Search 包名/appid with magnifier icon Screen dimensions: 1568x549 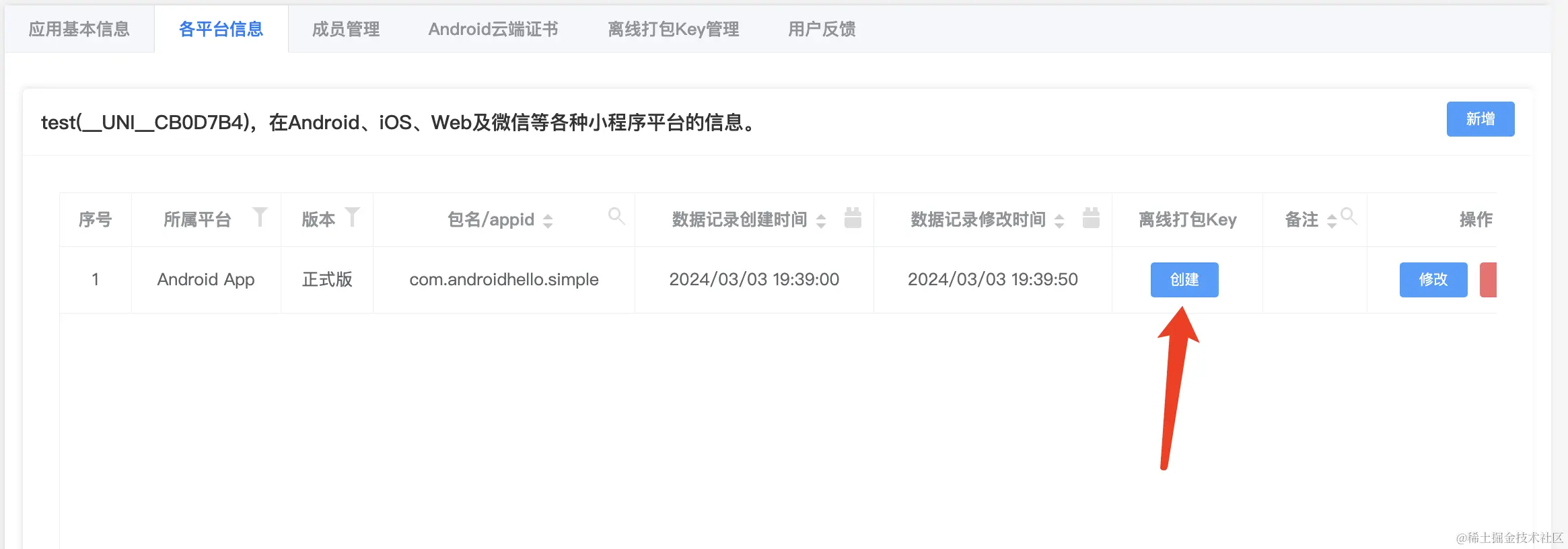(616, 216)
